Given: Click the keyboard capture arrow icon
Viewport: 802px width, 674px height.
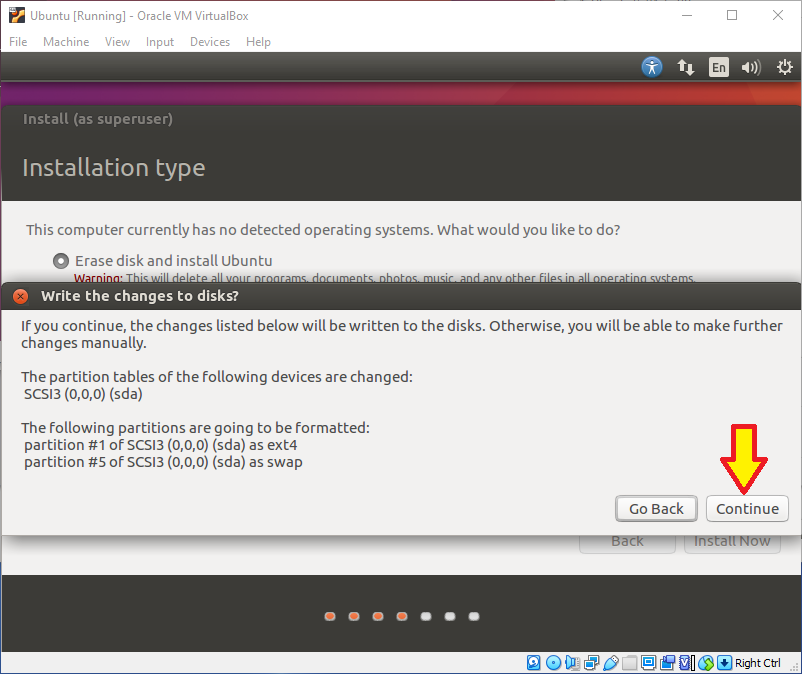Looking at the screenshot, I should click(724, 663).
